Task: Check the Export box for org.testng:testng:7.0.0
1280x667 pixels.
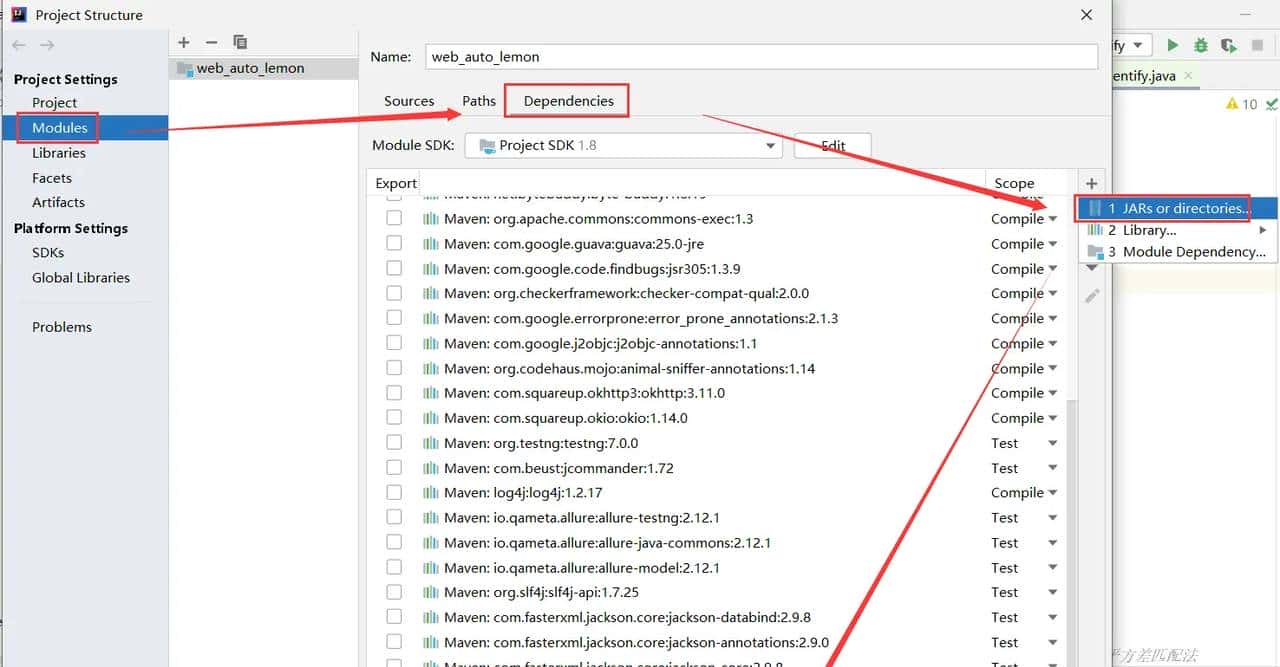Action: 394,442
